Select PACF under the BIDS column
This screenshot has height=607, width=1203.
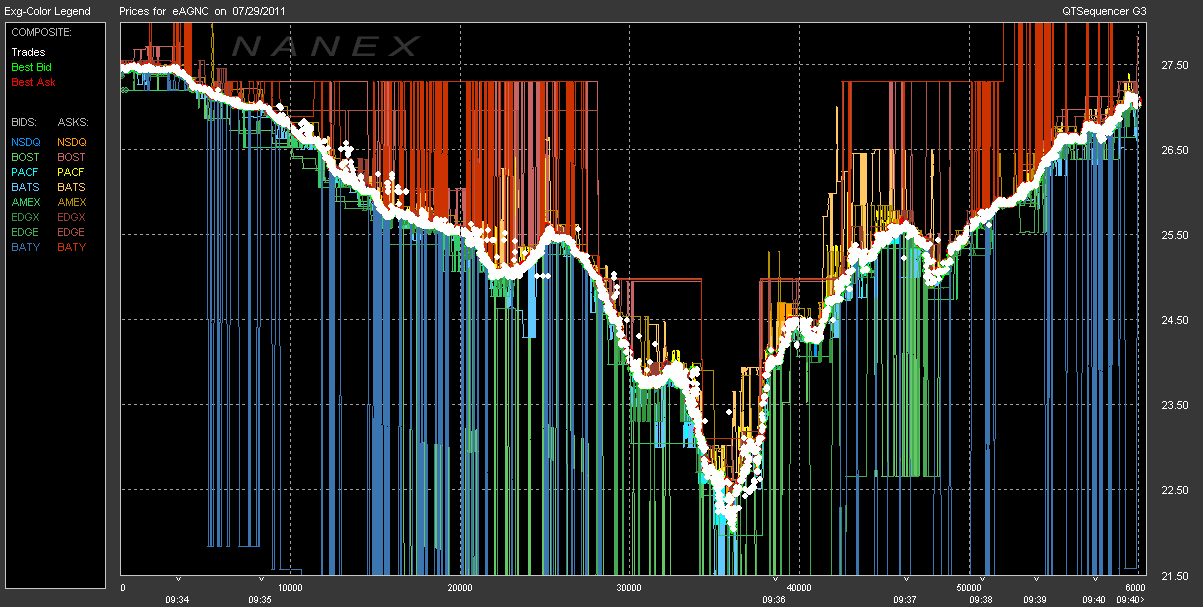(25, 172)
